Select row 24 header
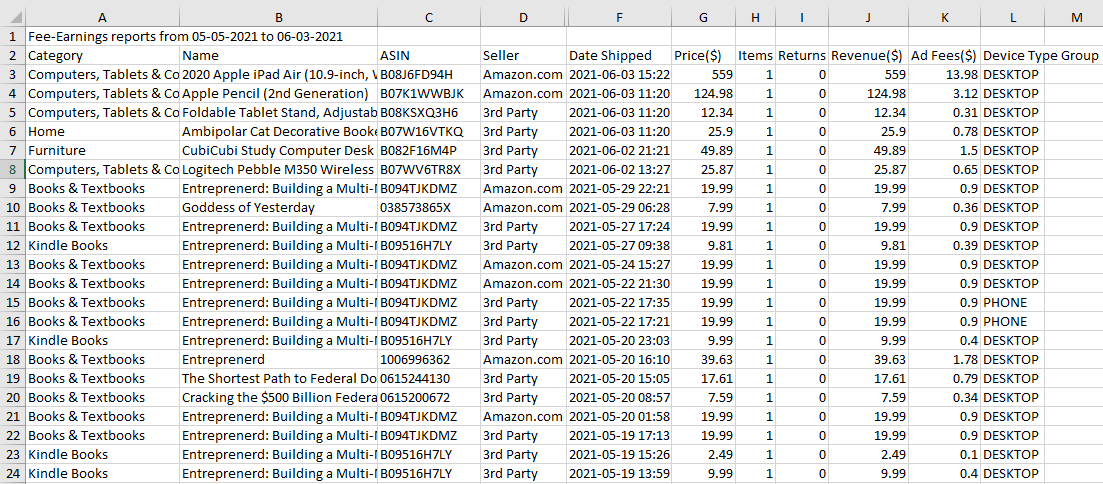The width and height of the screenshot is (1103, 484). coord(13,473)
